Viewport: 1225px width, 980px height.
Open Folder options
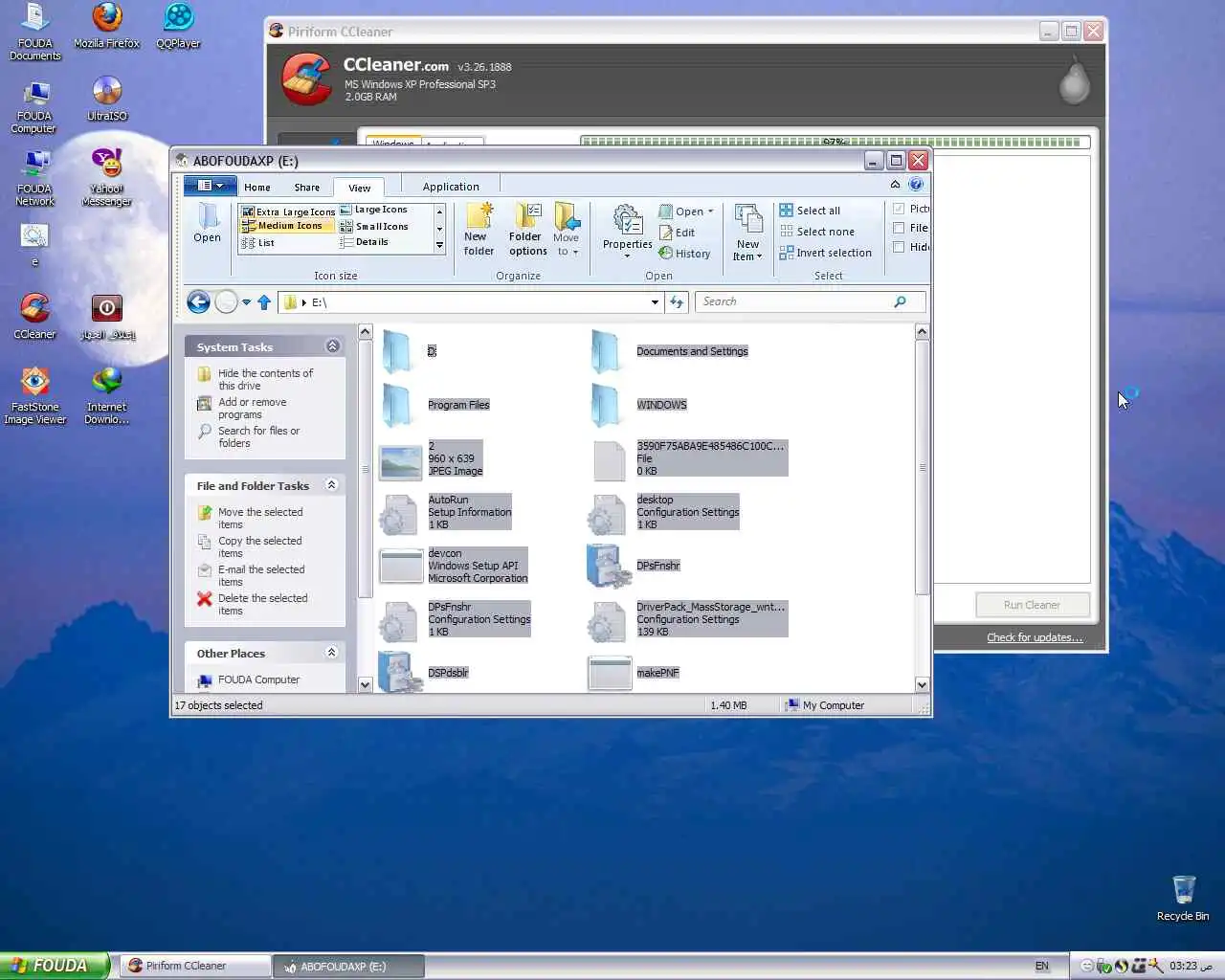[x=527, y=230]
